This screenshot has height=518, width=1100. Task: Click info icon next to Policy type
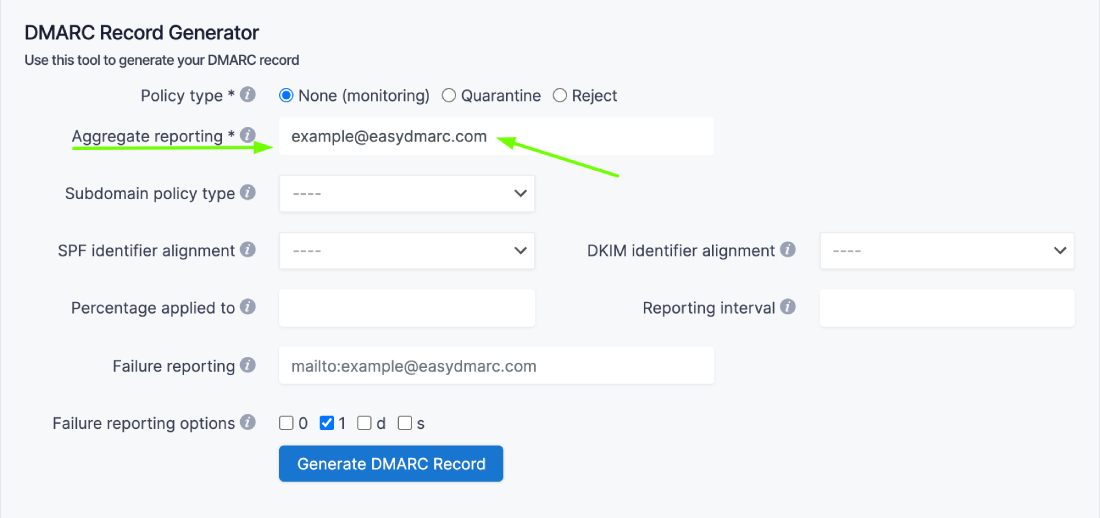tap(248, 95)
